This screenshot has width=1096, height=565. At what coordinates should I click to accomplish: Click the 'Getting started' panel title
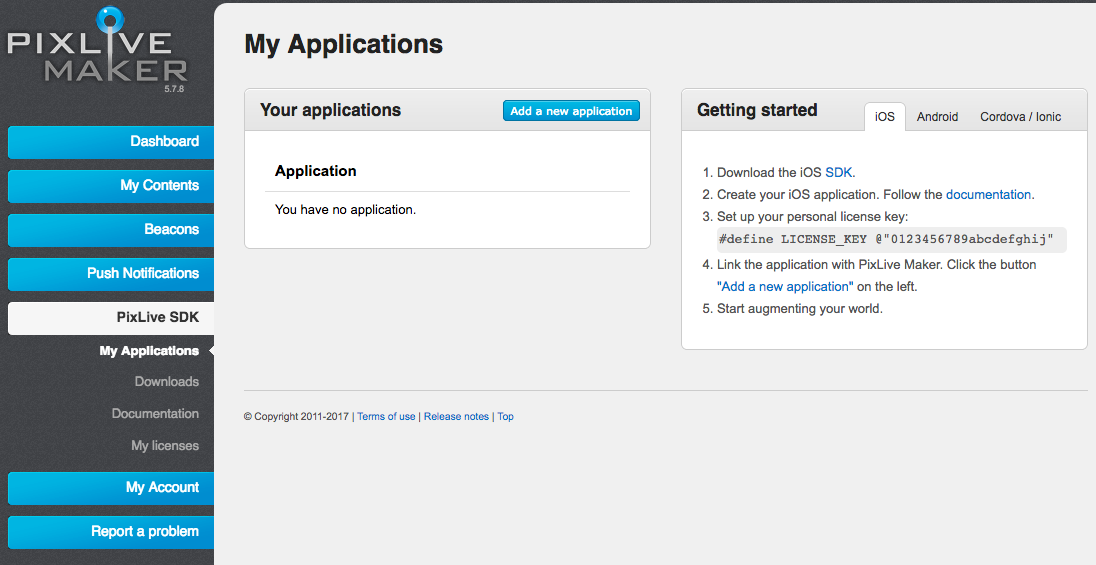[x=757, y=110]
